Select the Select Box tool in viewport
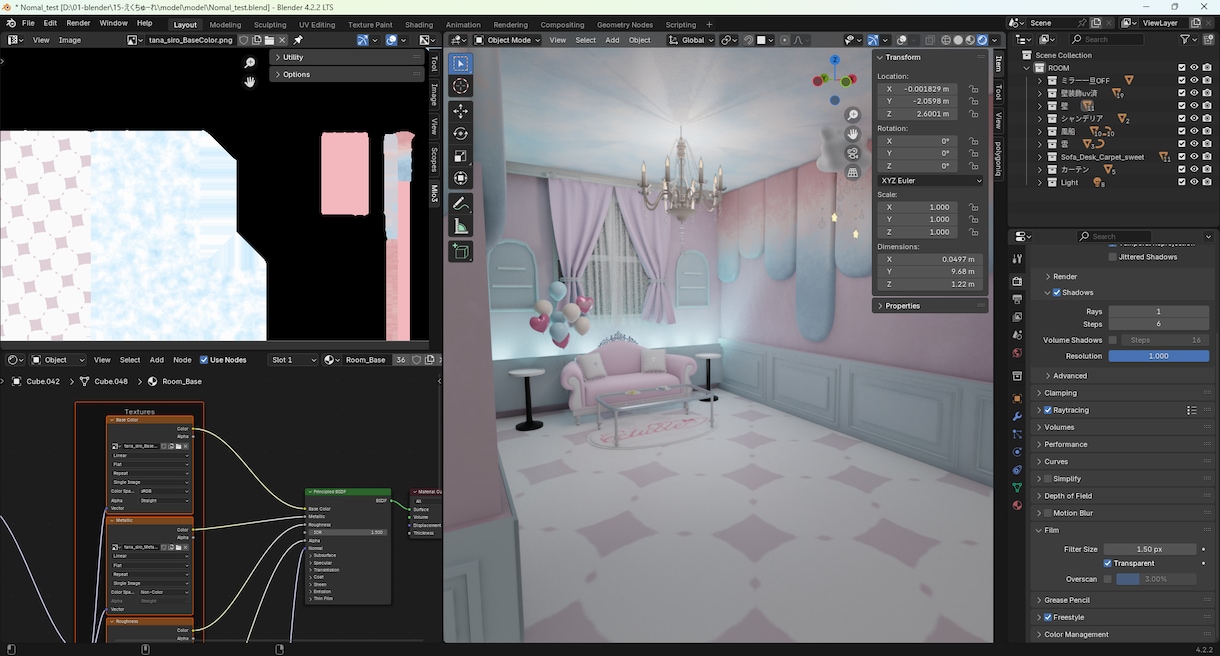 [461, 63]
